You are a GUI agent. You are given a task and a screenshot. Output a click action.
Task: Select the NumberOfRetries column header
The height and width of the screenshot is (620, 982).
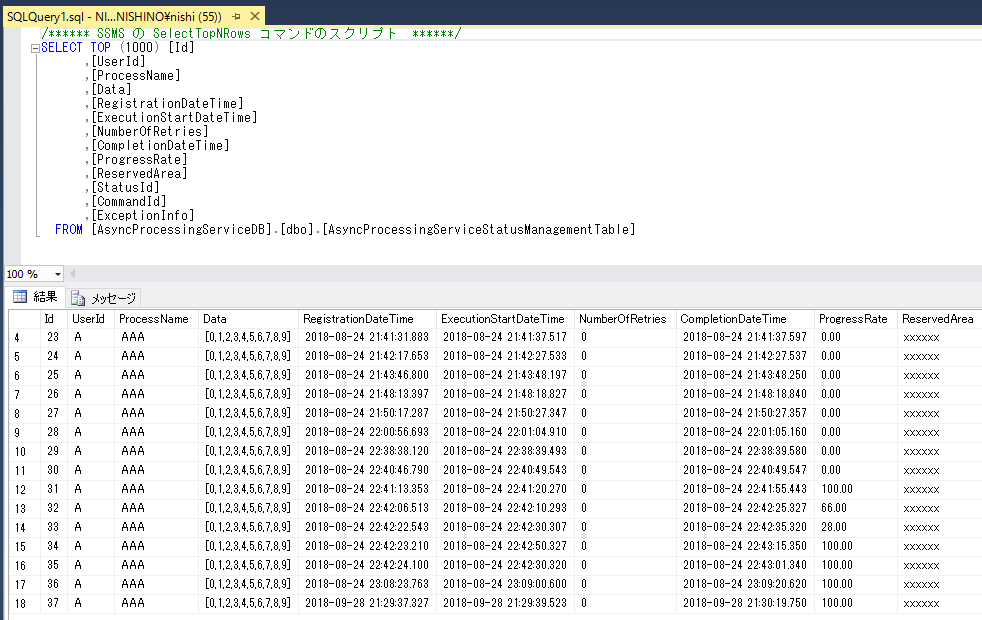click(622, 319)
